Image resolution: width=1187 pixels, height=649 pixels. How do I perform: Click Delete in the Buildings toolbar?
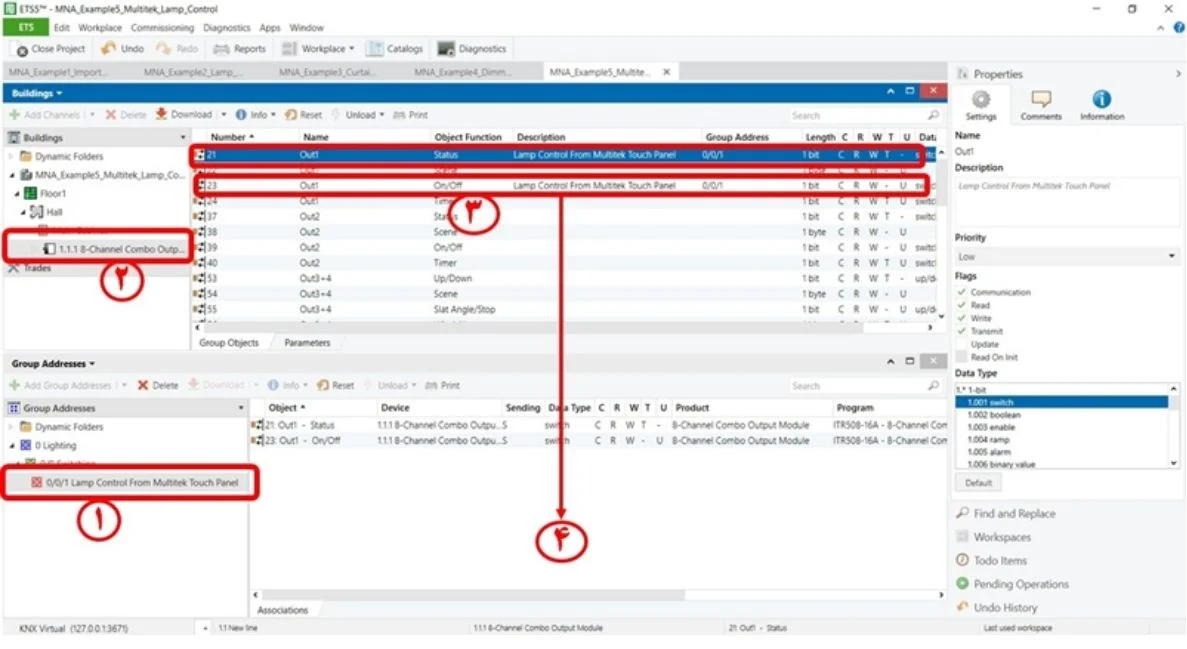(x=126, y=115)
